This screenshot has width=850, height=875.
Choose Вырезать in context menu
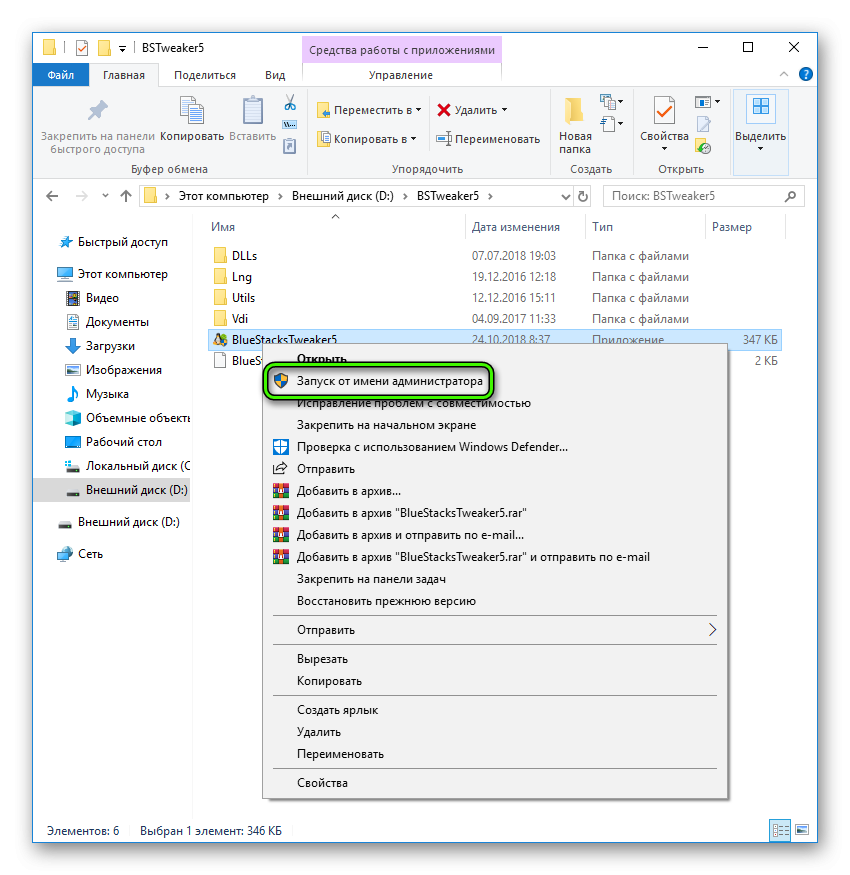click(x=322, y=659)
